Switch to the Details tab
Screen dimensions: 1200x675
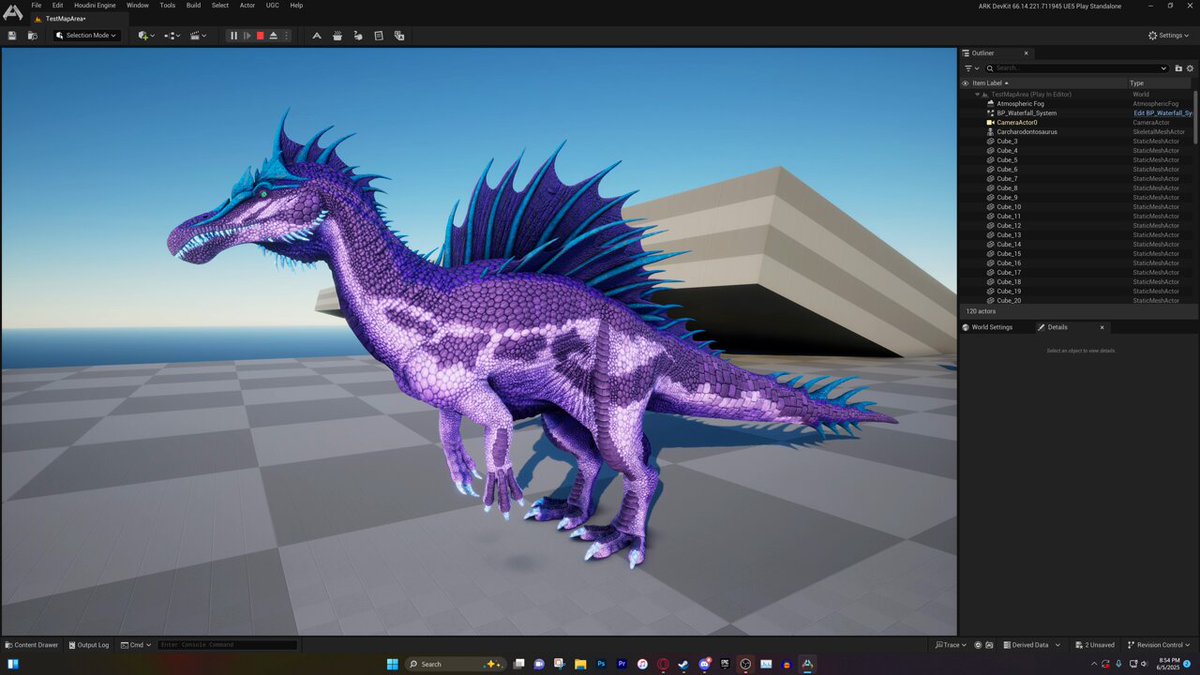[x=1057, y=327]
